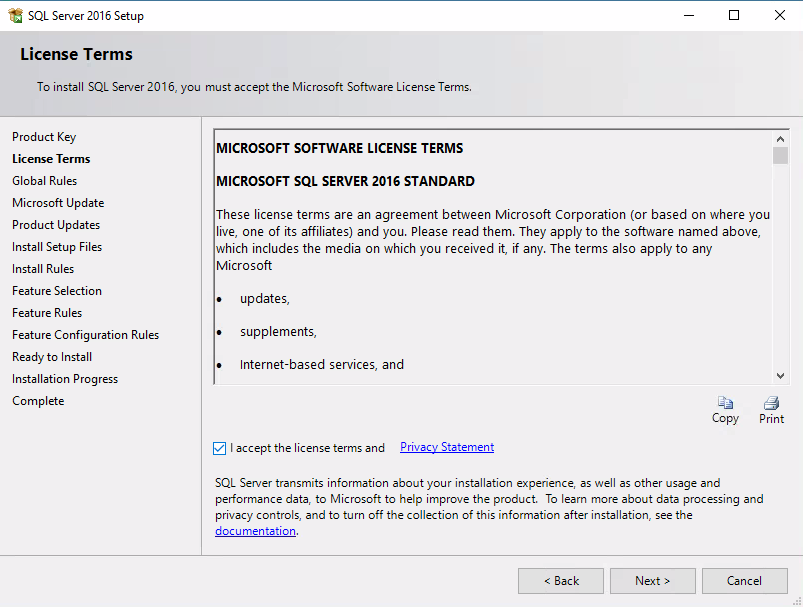Open the Privacy Statement link
This screenshot has height=607, width=803.
pyautogui.click(x=446, y=447)
